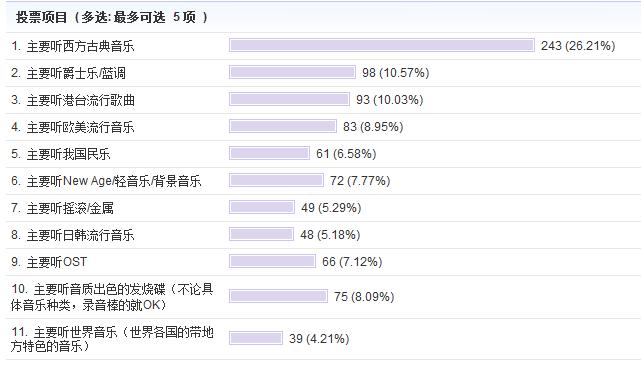
Task: Click the 75 (8.09%) result bar
Action: 278,296
